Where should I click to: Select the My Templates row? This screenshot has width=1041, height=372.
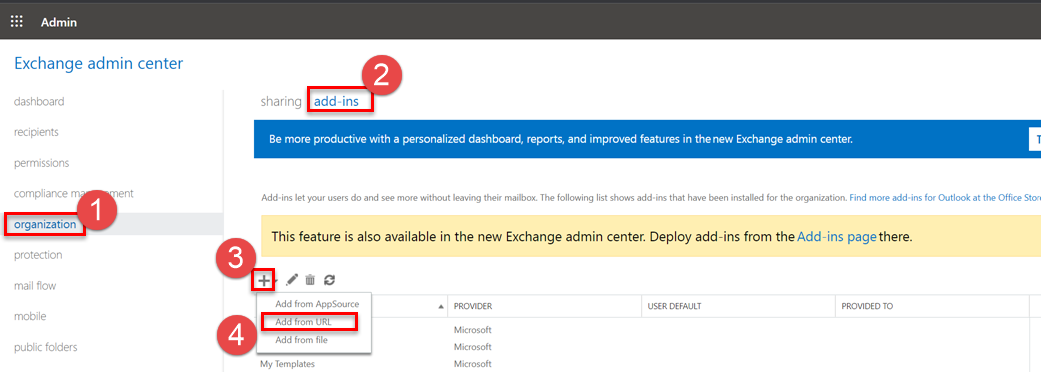point(287,364)
